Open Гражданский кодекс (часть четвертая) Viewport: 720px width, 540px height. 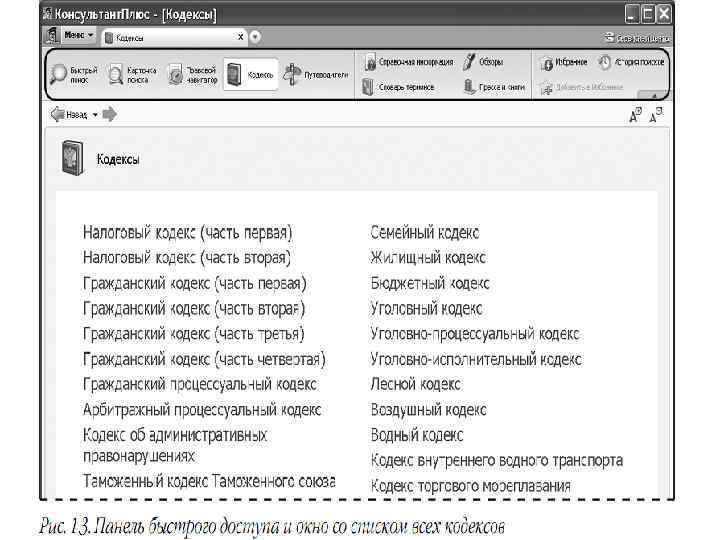(x=204, y=359)
